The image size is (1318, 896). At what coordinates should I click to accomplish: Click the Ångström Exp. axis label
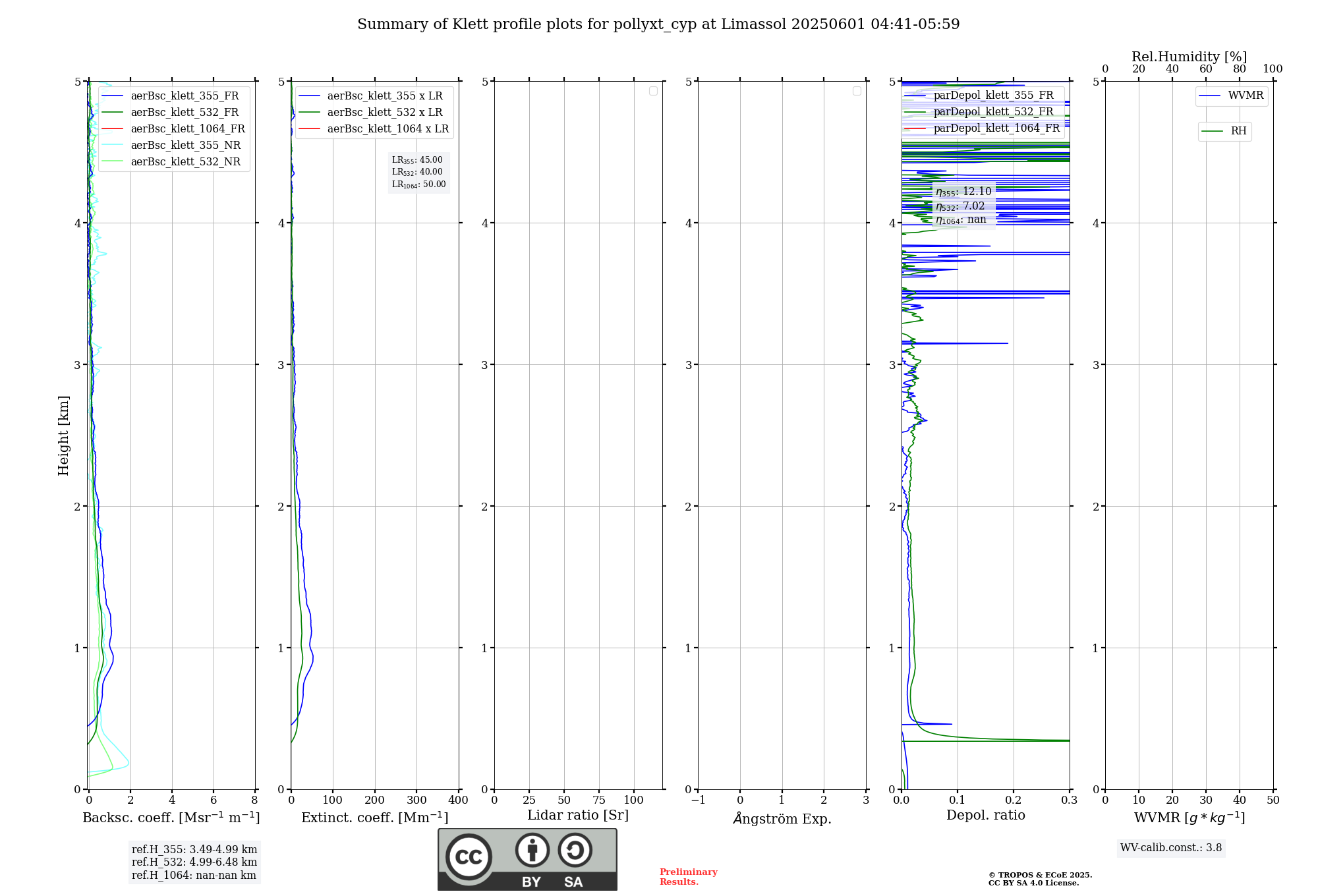[782, 818]
